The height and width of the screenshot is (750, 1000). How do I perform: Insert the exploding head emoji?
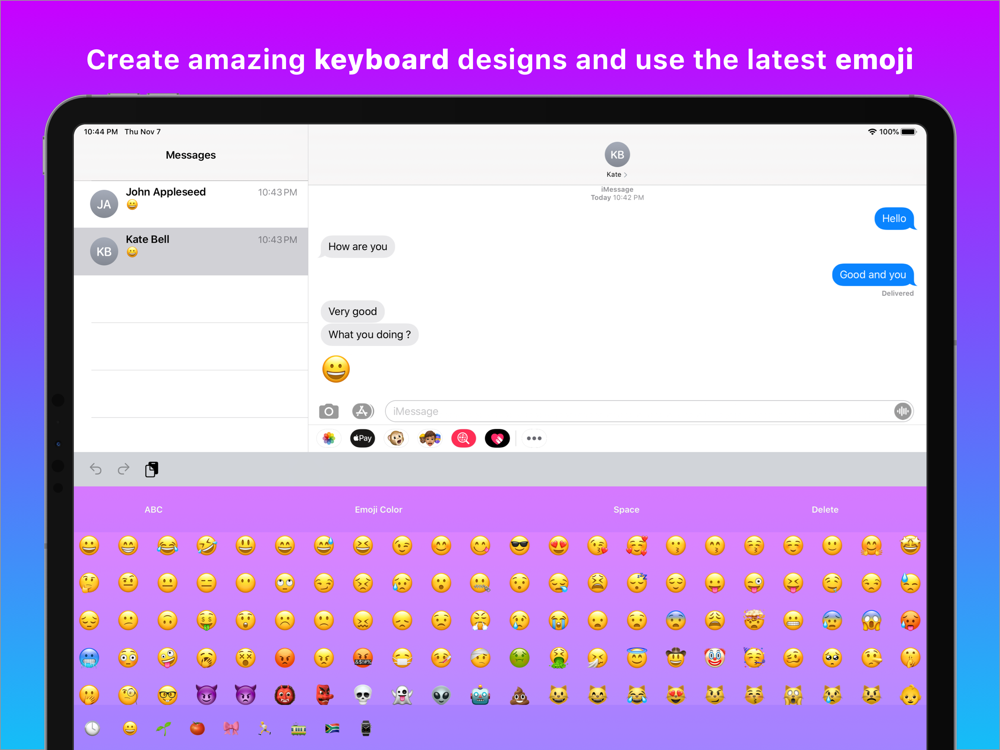(x=754, y=621)
